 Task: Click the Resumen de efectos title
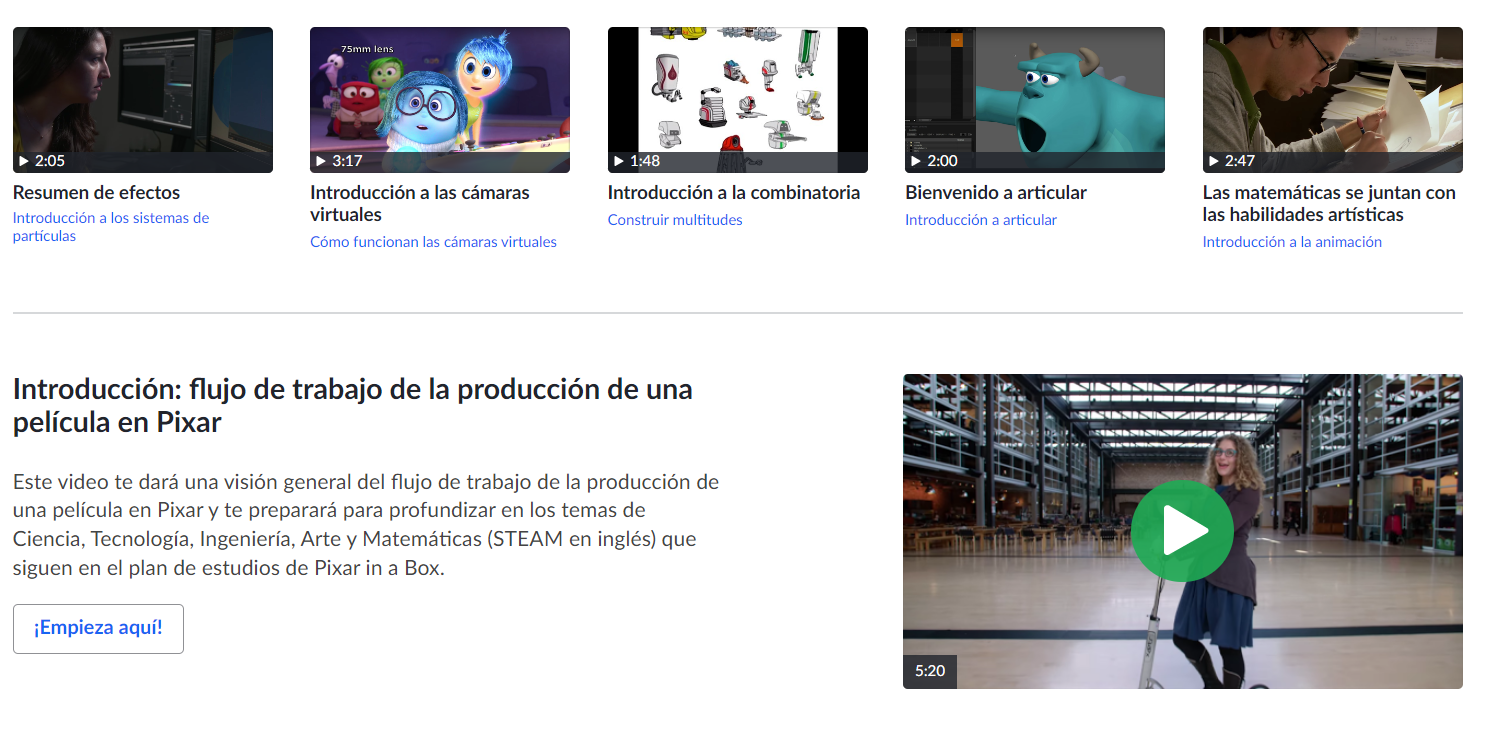point(97,193)
